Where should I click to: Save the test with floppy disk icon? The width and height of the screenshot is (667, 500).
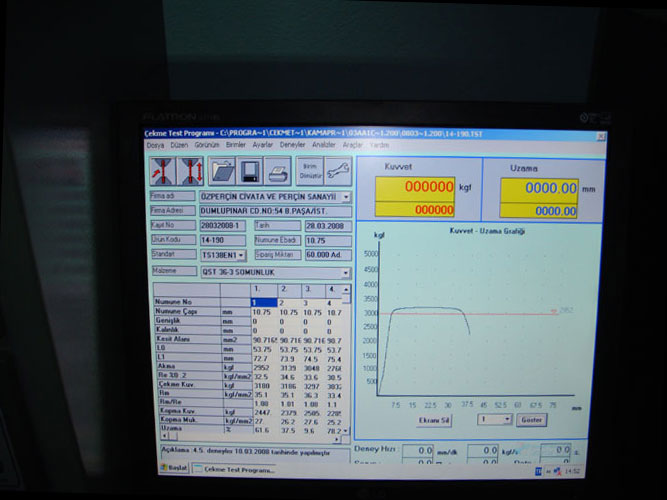pyautogui.click(x=250, y=171)
